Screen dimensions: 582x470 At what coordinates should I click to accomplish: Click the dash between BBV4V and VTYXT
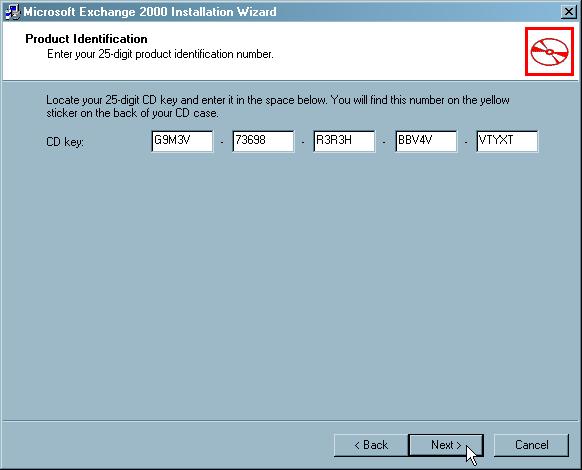pyautogui.click(x=466, y=142)
